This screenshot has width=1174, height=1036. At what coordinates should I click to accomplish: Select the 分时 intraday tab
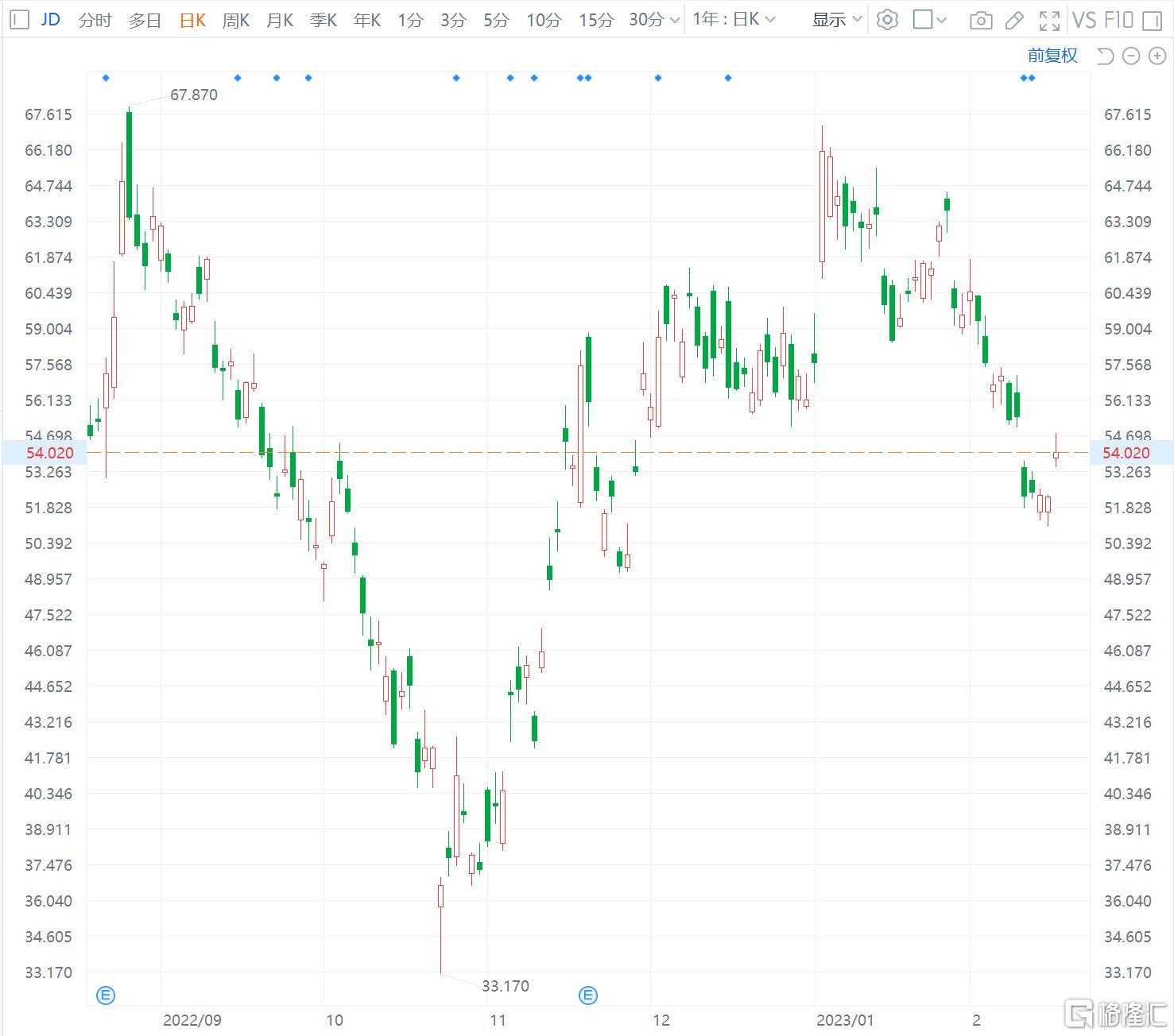(95, 20)
